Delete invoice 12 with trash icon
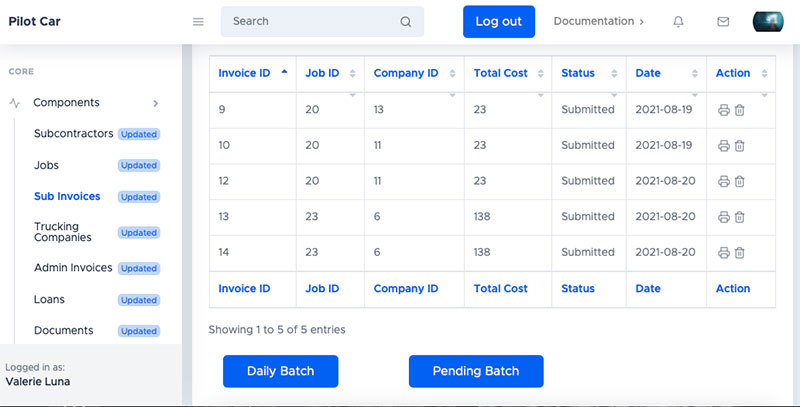Image resolution: width=800 pixels, height=407 pixels. pos(740,182)
